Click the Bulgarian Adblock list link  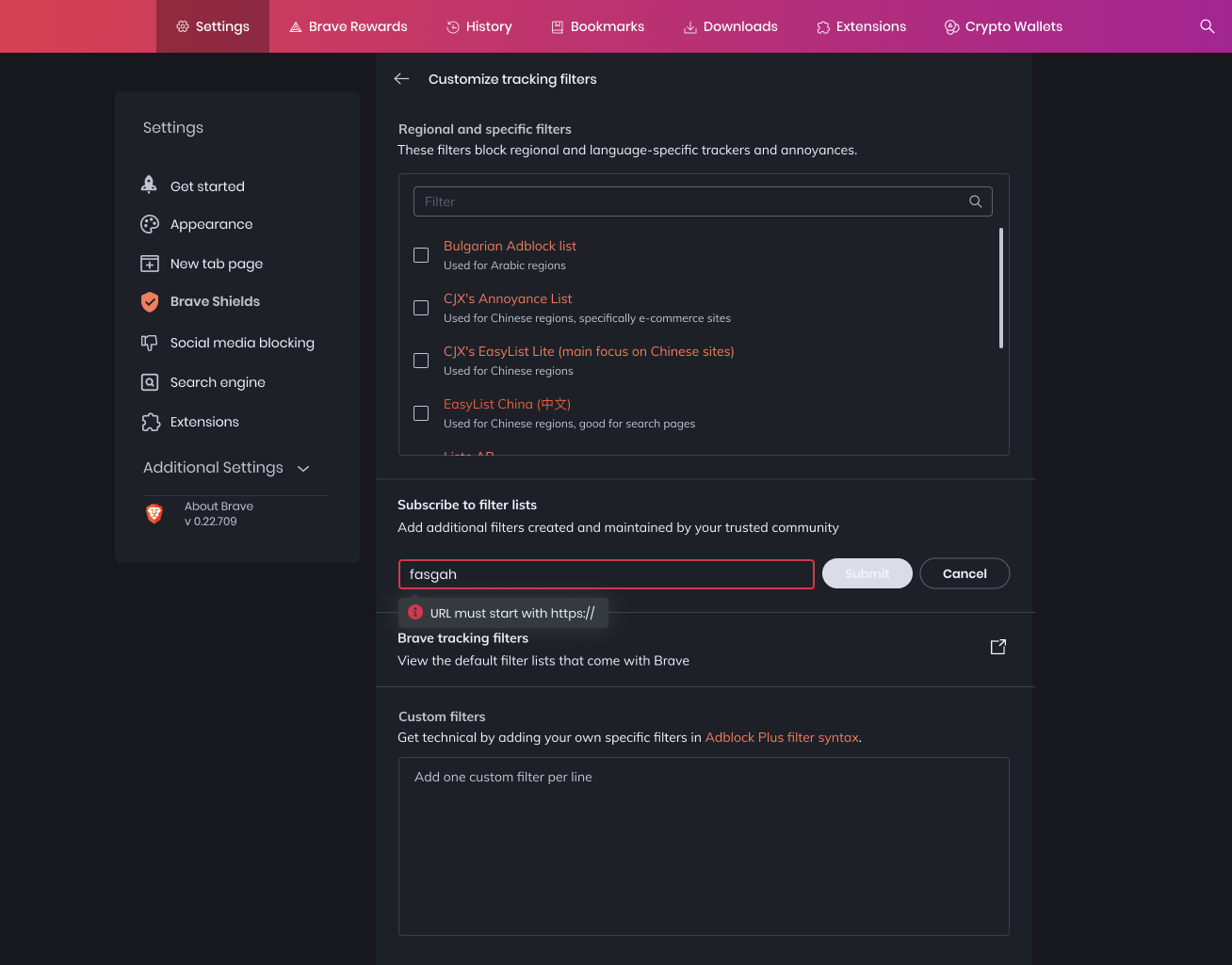pos(510,246)
